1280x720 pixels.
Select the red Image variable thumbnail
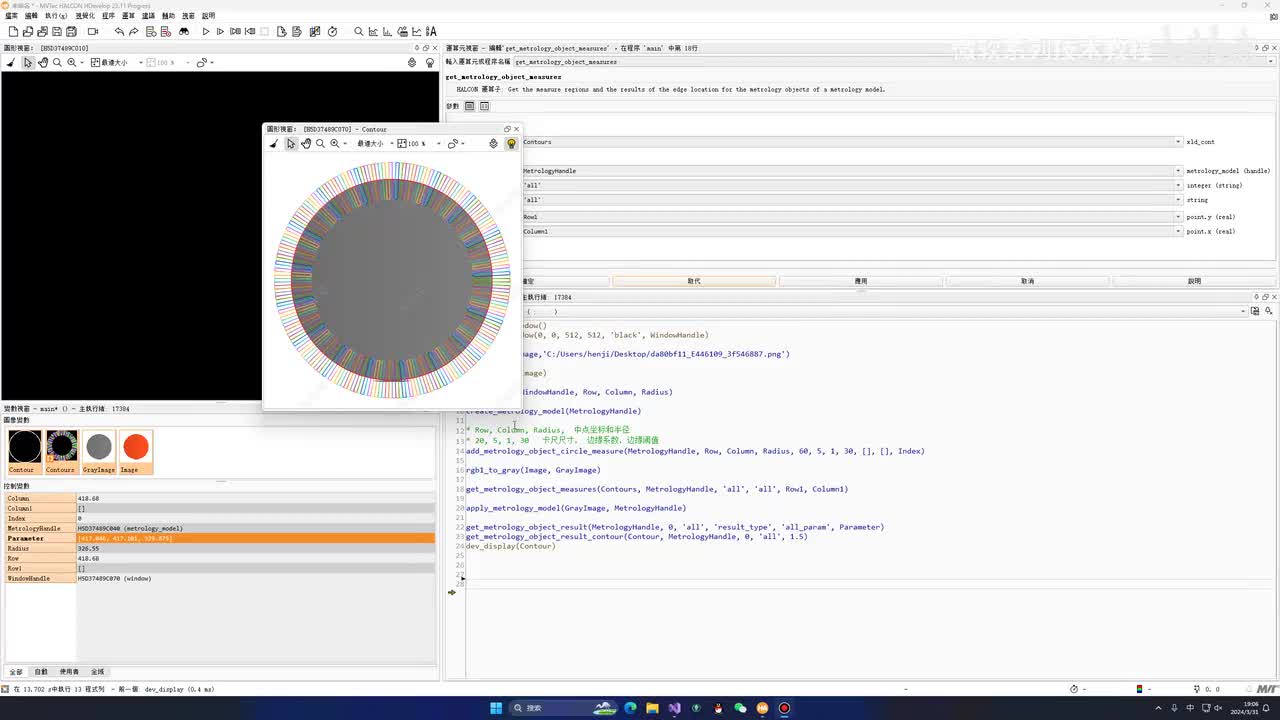coord(135,451)
